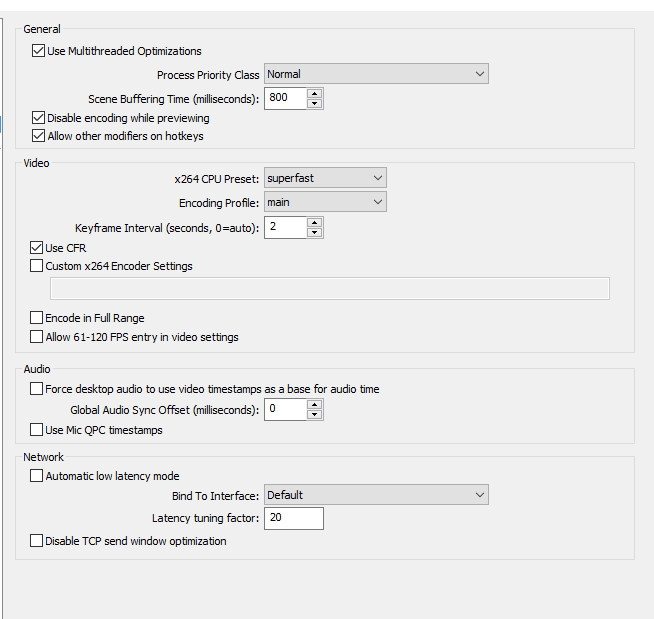Image resolution: width=654 pixels, height=619 pixels.
Task: Open the x264 CPU Preset dropdown
Action: (325, 178)
